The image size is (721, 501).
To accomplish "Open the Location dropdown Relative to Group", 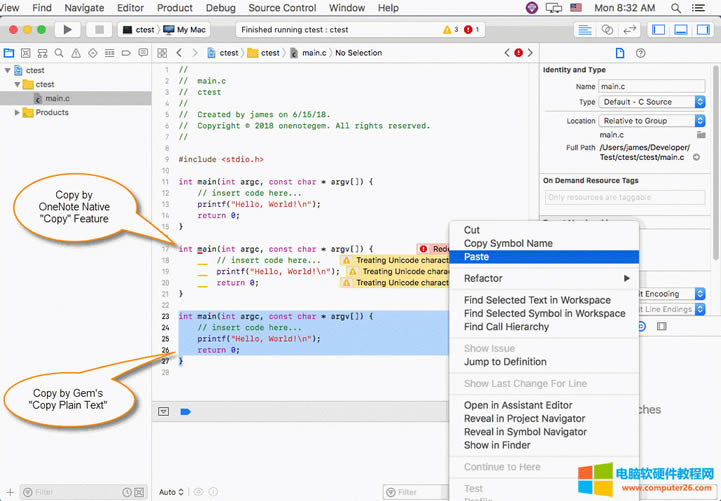I will 653,121.
